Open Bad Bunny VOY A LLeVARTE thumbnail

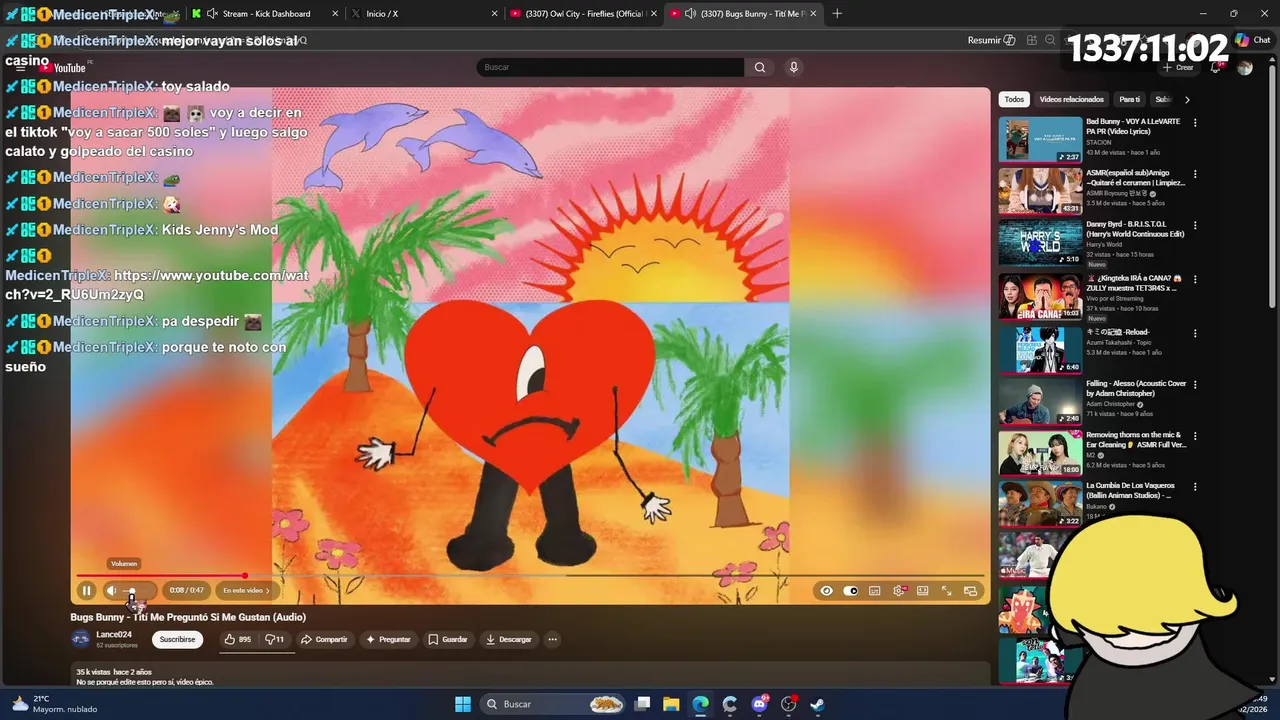click(x=1040, y=140)
